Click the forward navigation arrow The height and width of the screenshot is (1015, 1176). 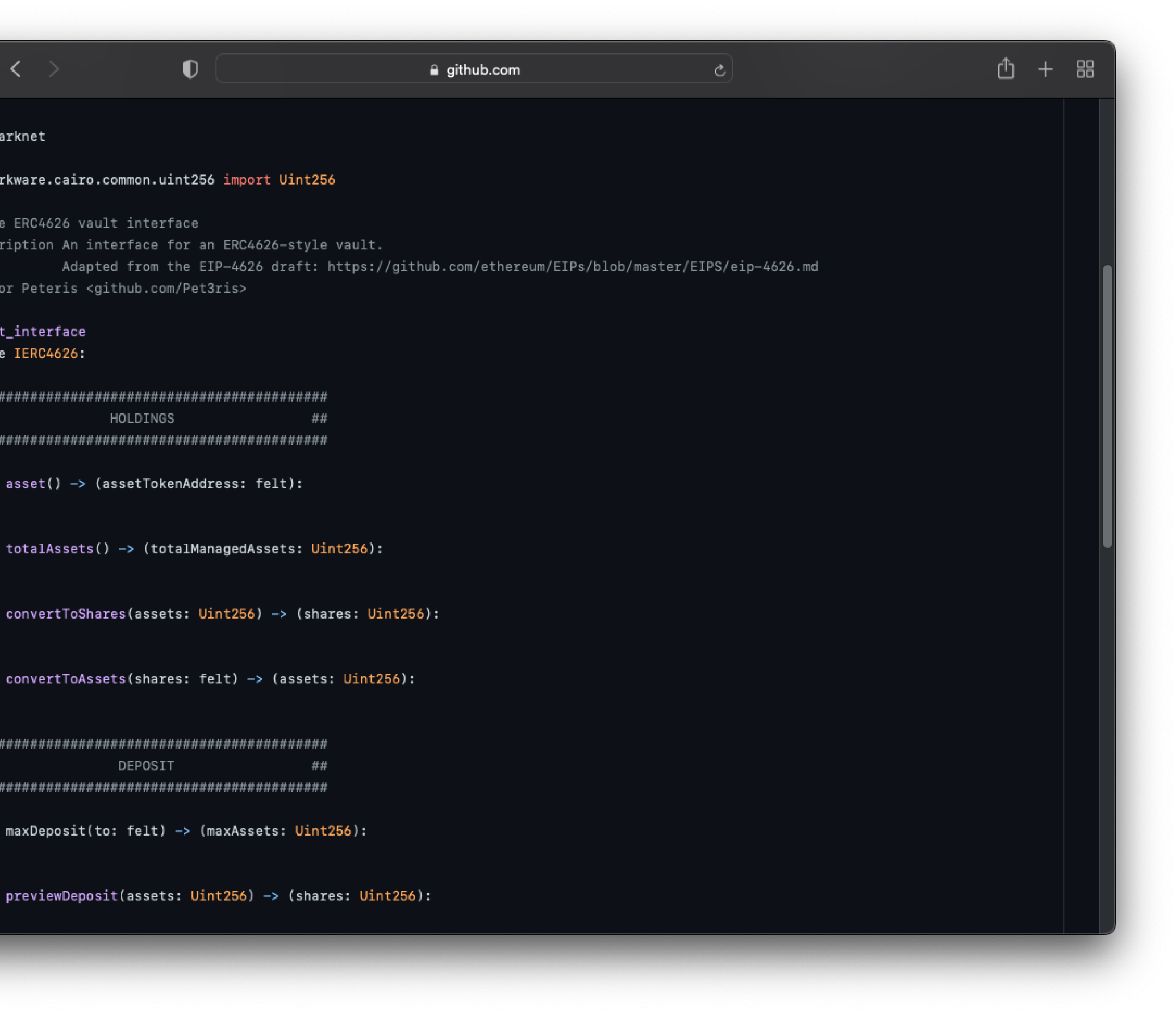(x=54, y=69)
